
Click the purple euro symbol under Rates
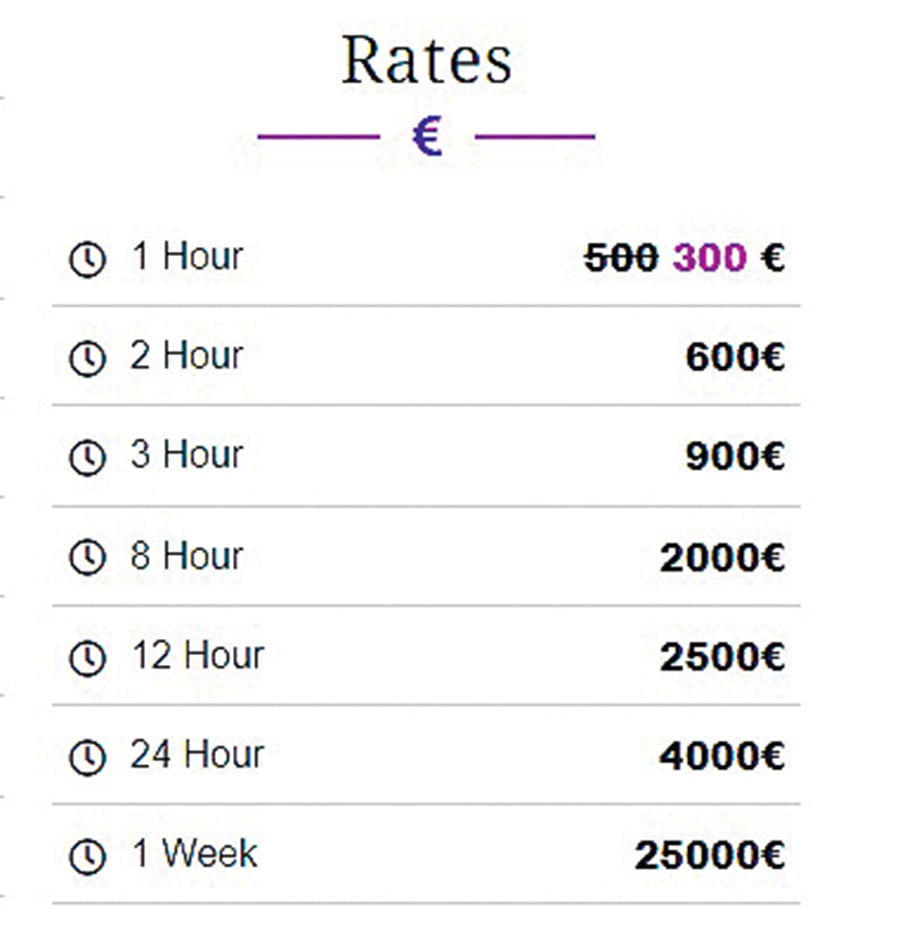point(427,137)
